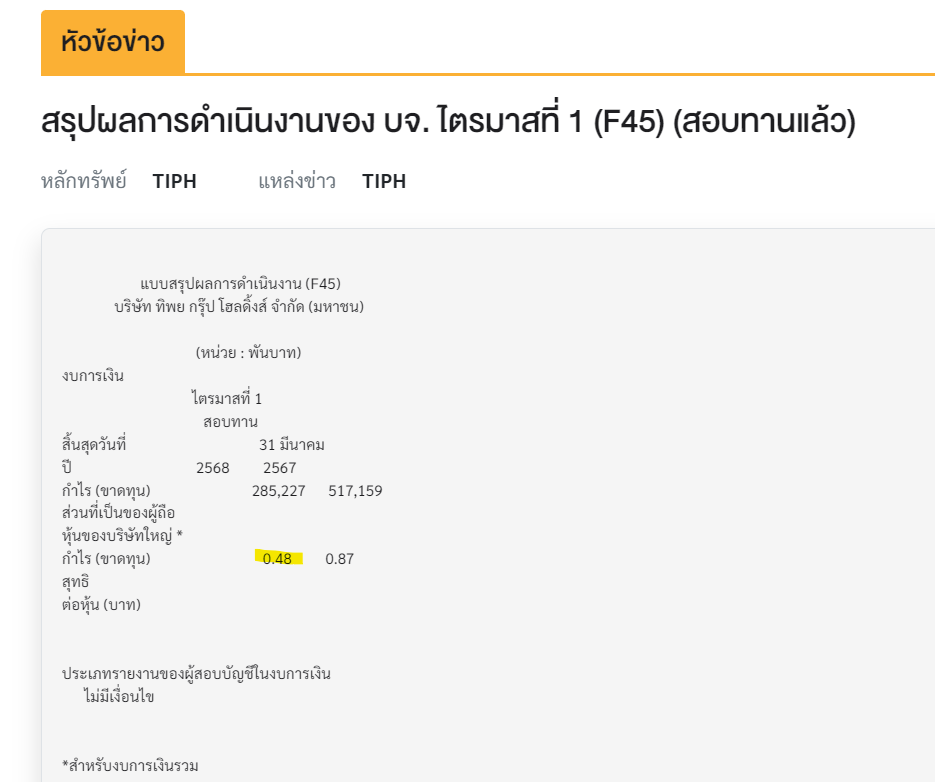Click the ไม่มีเงื่อนไข text

click(x=119, y=696)
